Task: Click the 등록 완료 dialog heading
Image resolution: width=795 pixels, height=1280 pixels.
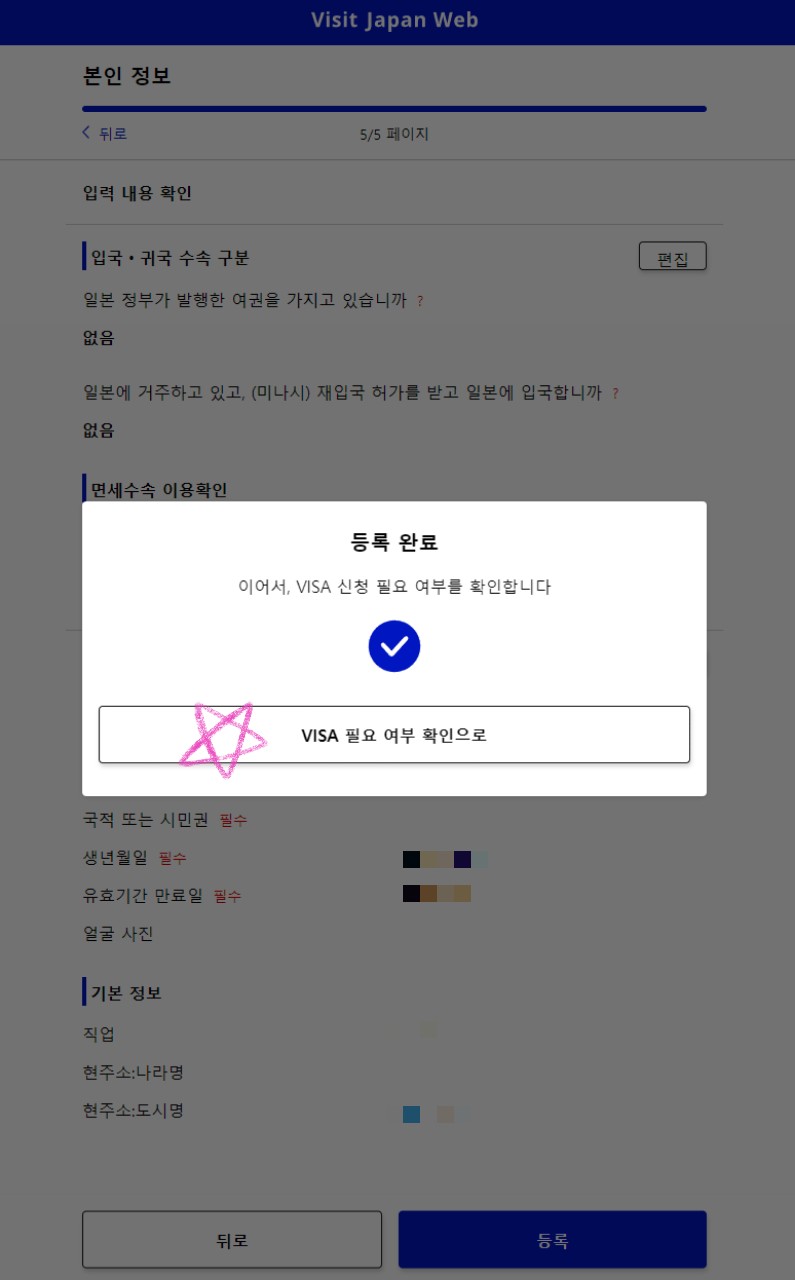Action: [x=394, y=543]
